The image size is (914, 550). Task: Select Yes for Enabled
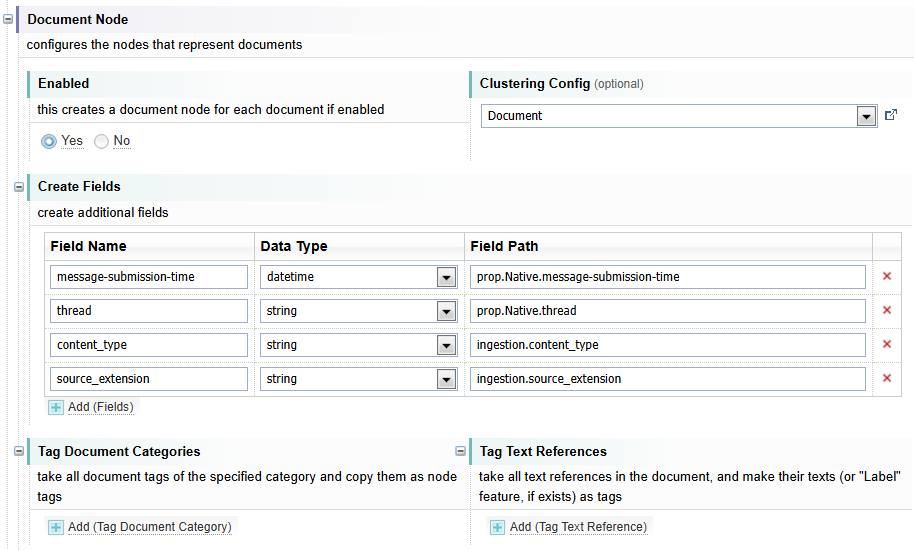(x=49, y=142)
